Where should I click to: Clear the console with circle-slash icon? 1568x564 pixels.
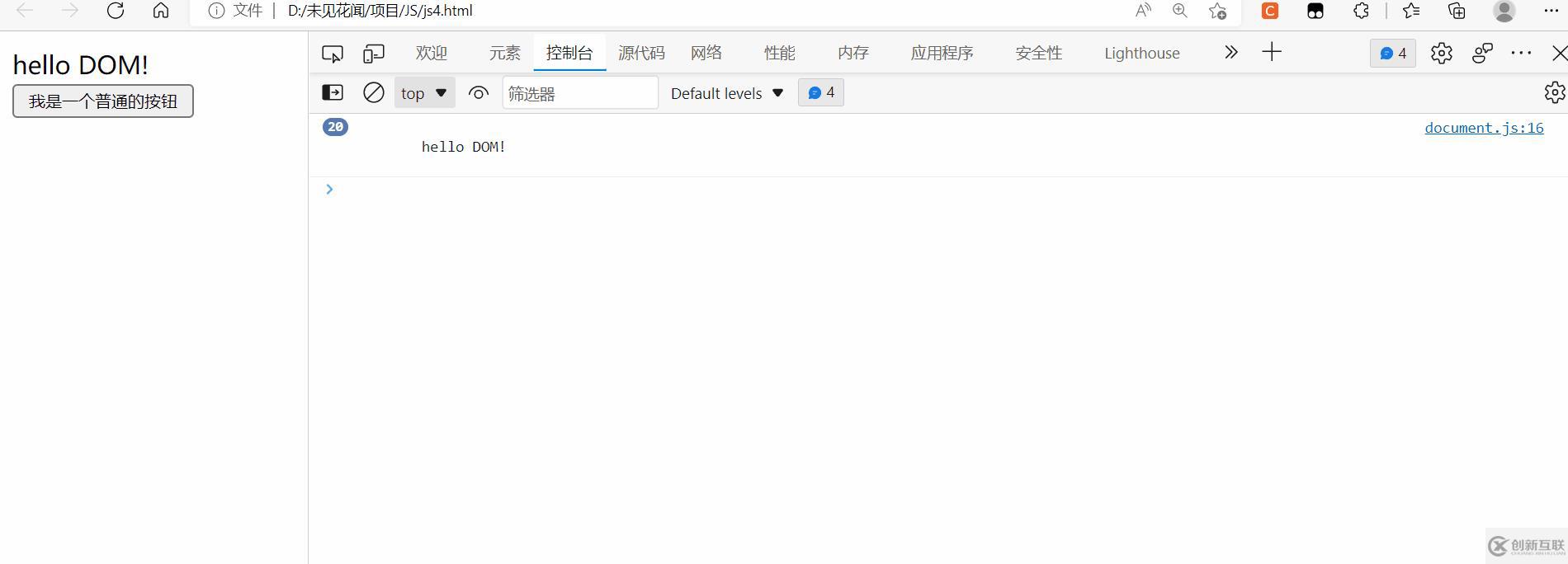click(374, 92)
